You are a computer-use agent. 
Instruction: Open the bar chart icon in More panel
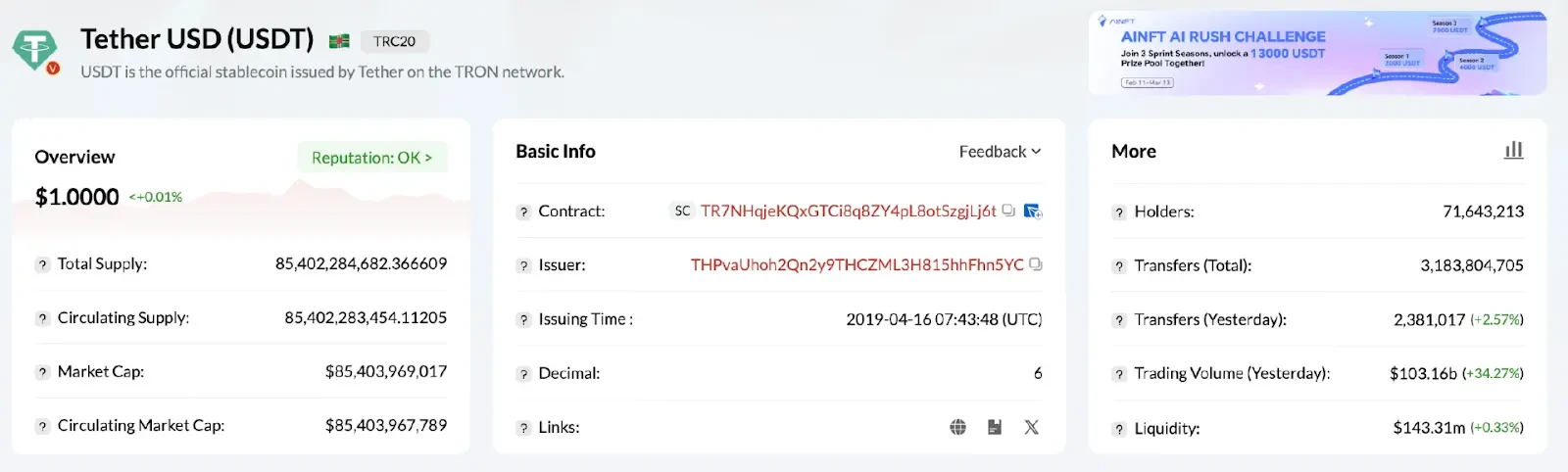coord(1514,150)
